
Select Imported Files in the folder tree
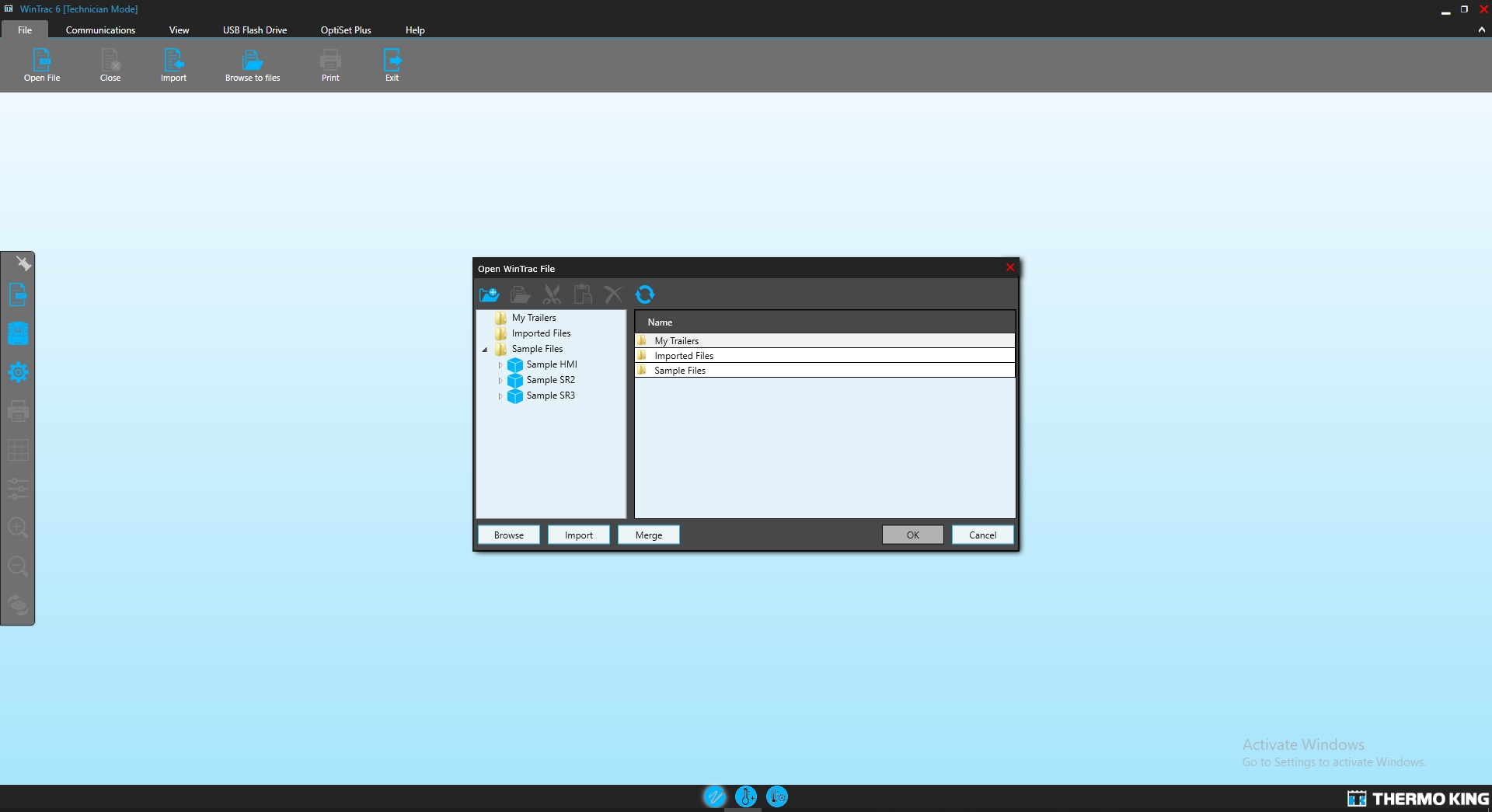pyautogui.click(x=541, y=333)
